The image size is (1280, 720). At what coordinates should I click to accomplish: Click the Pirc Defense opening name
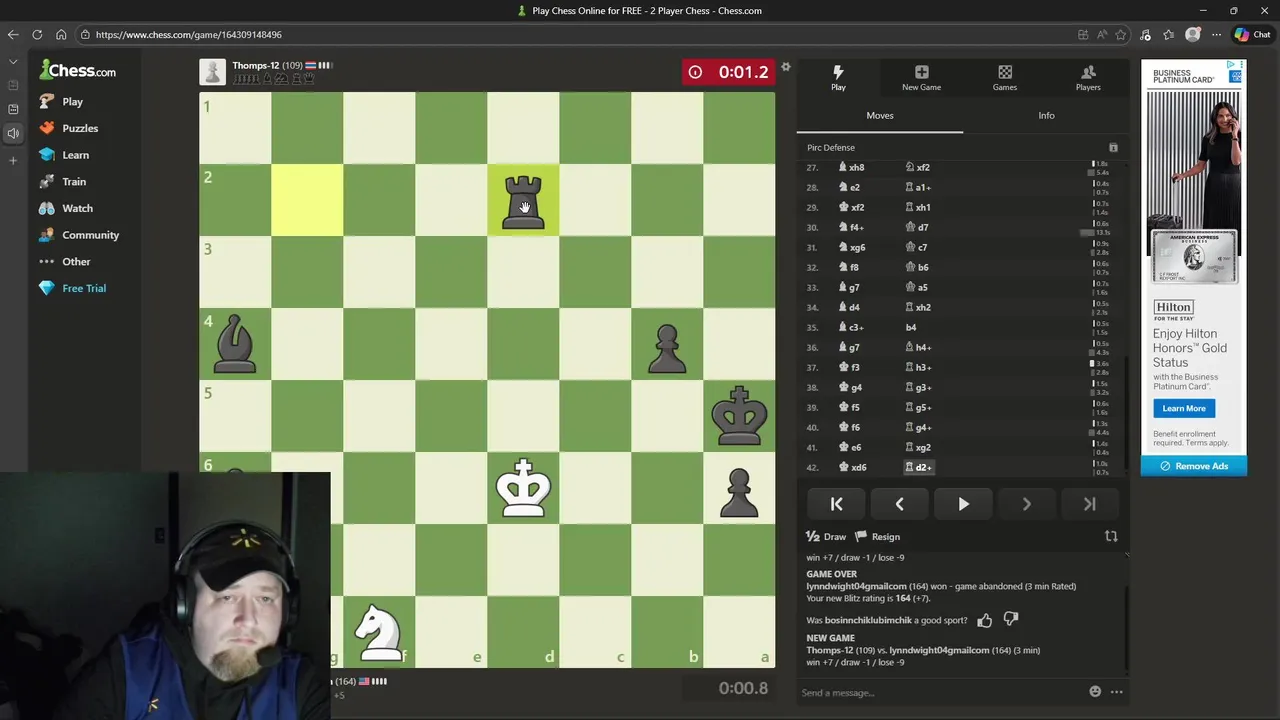pos(831,148)
